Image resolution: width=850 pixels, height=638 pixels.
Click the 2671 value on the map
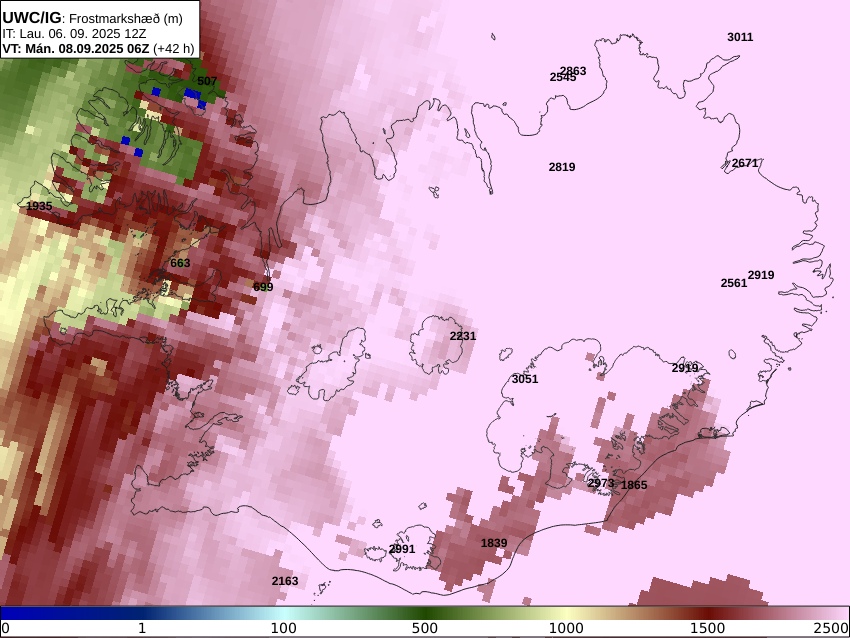745,163
